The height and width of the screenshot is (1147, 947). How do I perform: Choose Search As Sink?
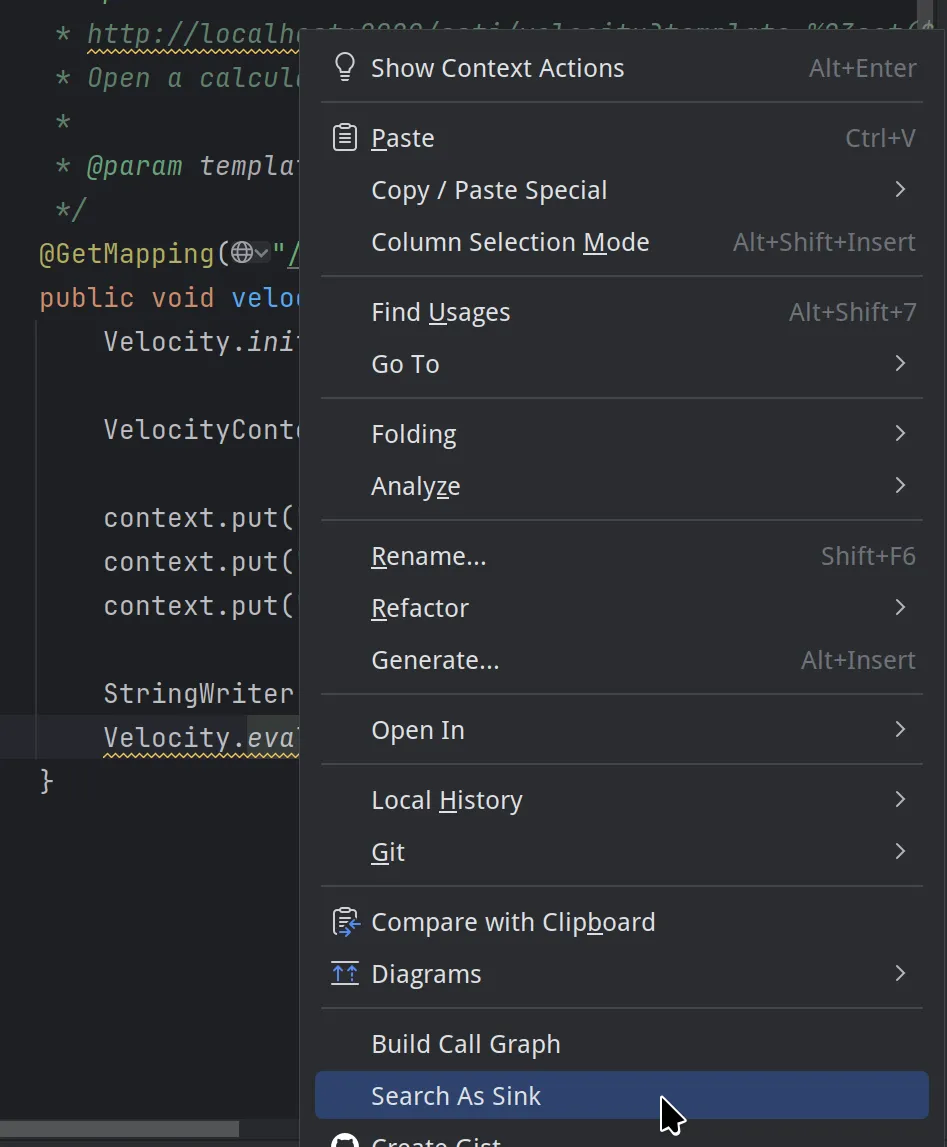456,1096
